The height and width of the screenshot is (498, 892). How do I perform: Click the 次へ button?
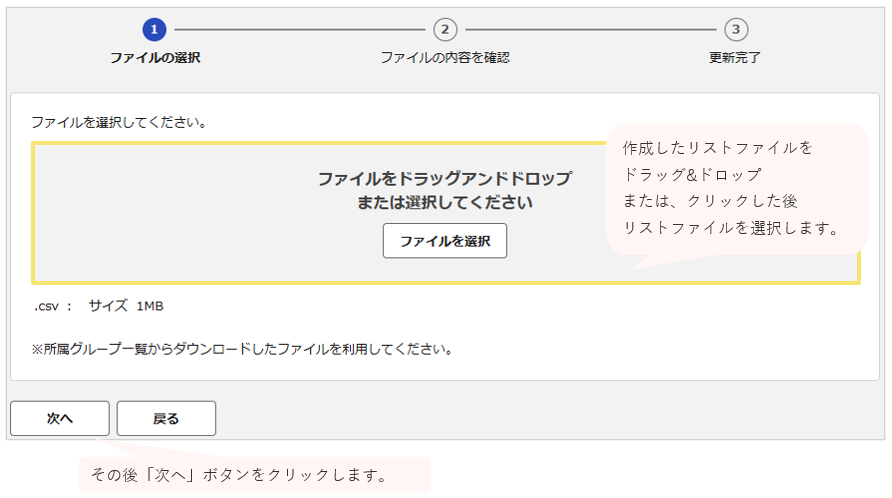60,418
